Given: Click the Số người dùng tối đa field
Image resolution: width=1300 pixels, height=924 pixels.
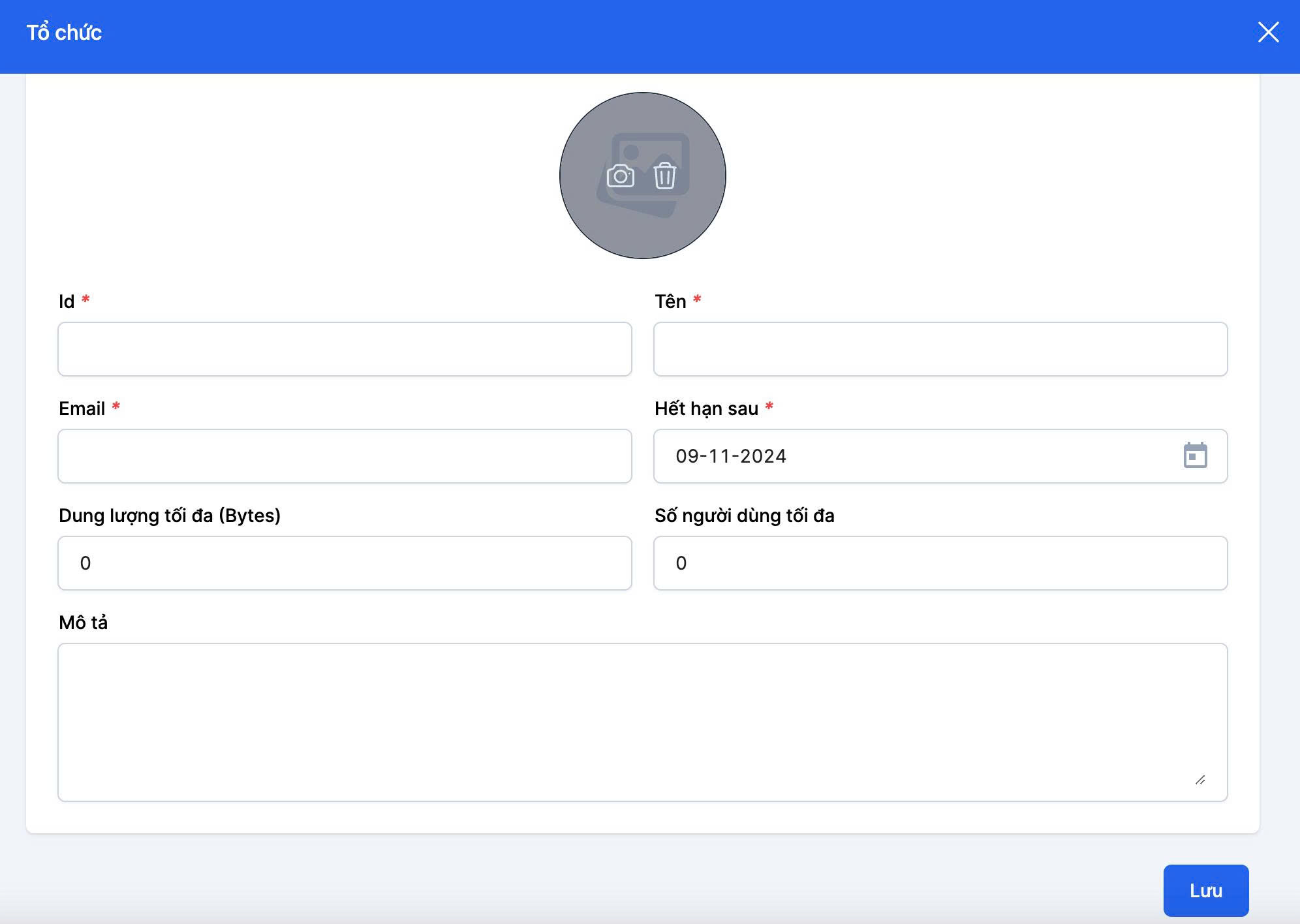Looking at the screenshot, I should [940, 563].
